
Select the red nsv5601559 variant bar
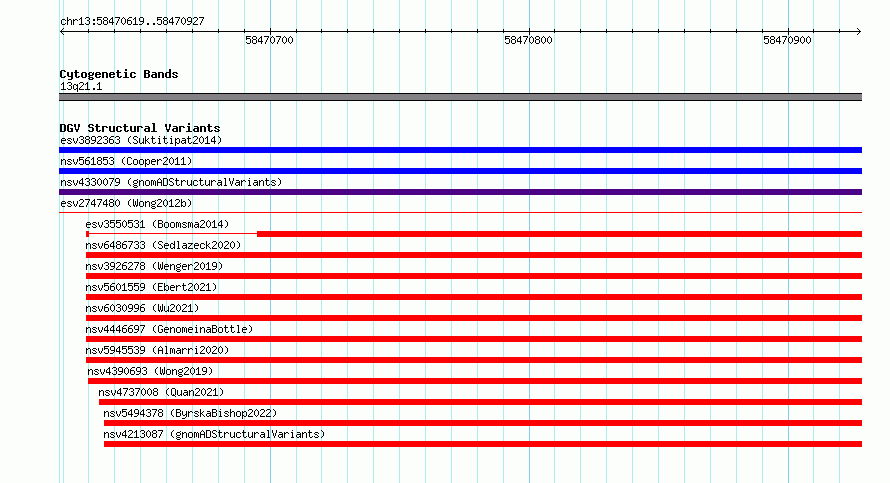tap(474, 297)
